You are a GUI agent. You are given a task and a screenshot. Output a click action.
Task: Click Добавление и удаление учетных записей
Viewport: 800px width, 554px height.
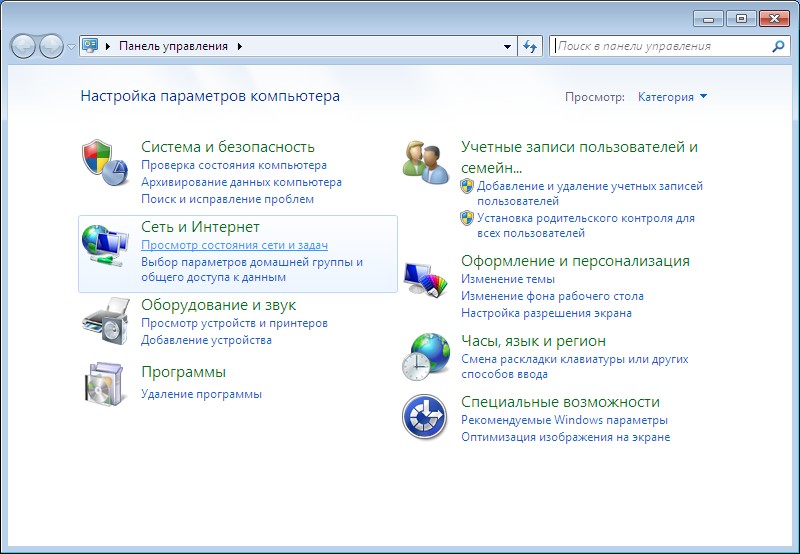[590, 193]
